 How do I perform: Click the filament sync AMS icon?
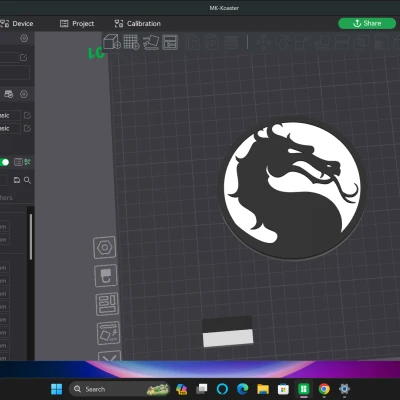tap(9, 94)
